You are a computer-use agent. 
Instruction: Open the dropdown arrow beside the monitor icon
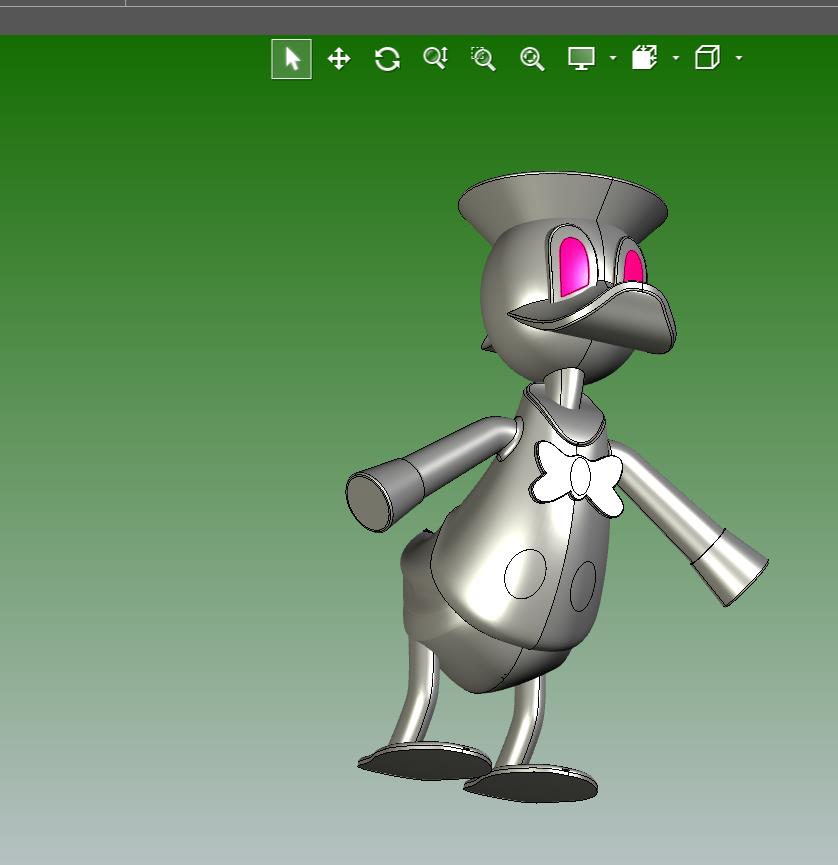tap(613, 57)
